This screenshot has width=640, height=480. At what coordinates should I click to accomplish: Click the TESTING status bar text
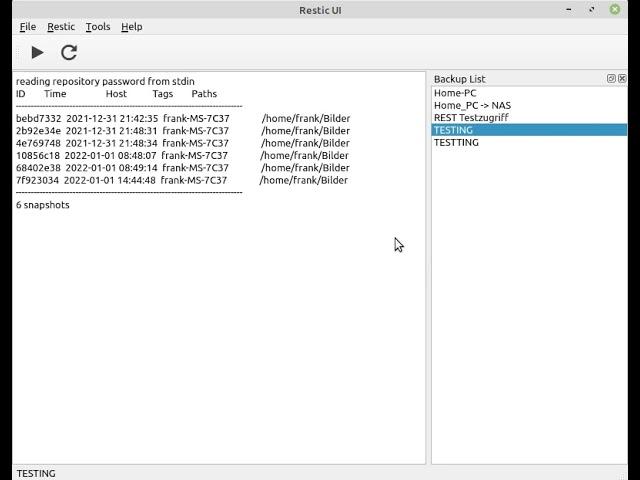tap(36, 473)
